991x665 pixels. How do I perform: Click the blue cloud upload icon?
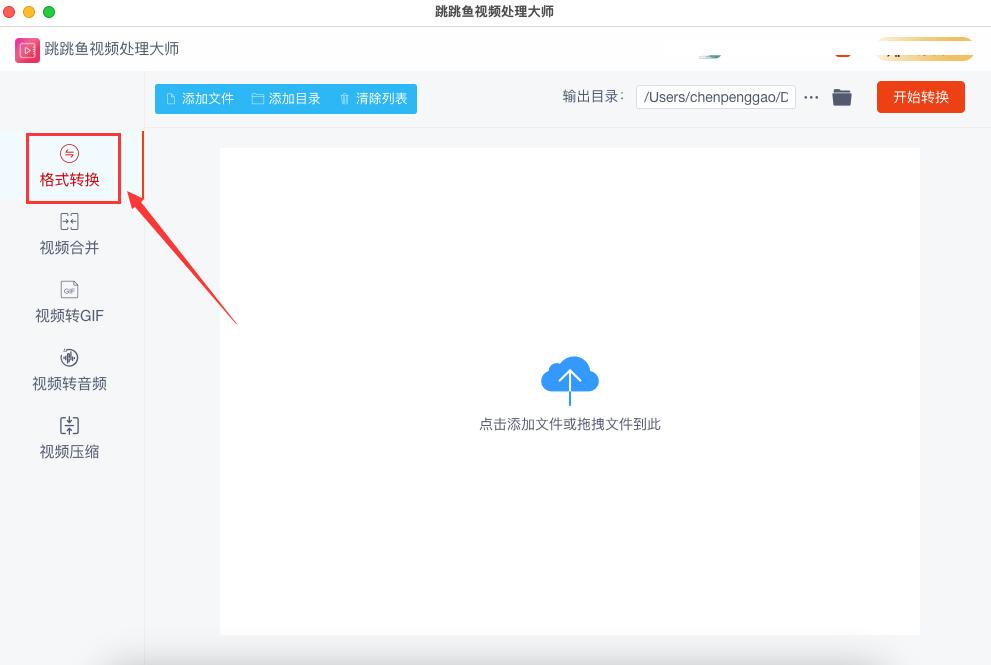tap(569, 379)
